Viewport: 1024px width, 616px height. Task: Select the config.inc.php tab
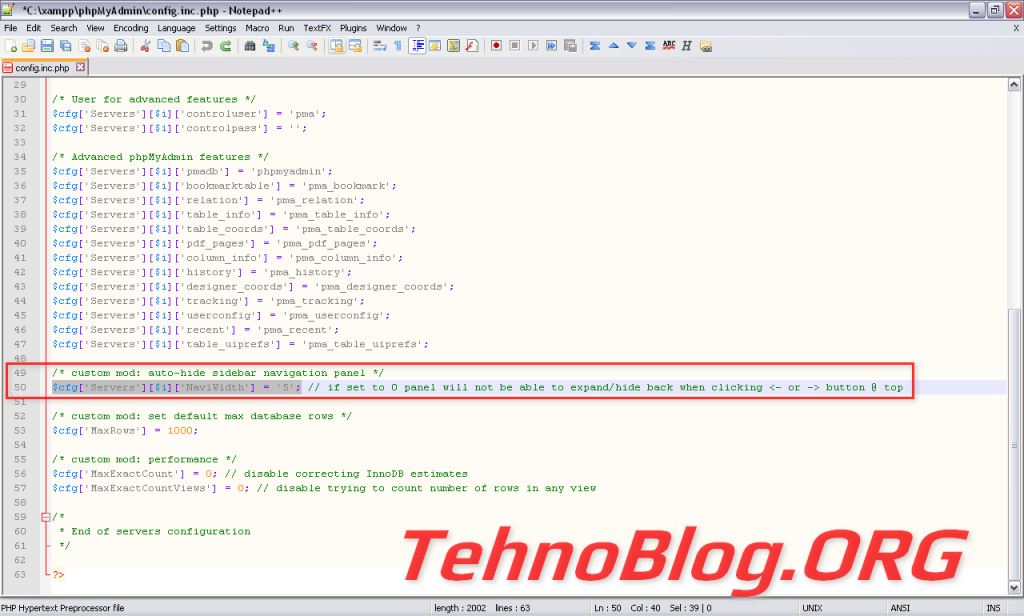pyautogui.click(x=42, y=68)
